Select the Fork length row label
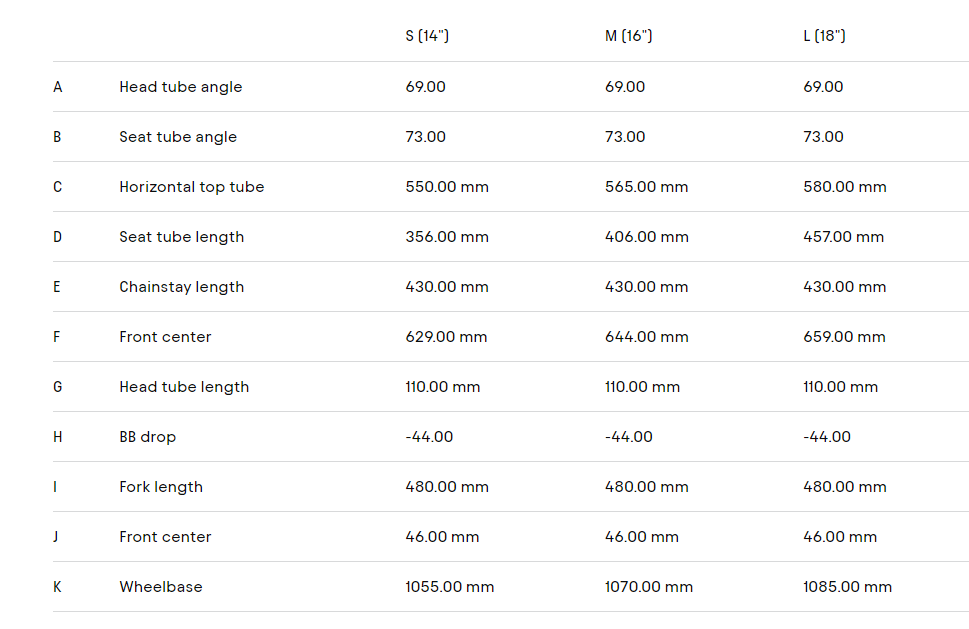This screenshot has height=629, width=969. (161, 487)
